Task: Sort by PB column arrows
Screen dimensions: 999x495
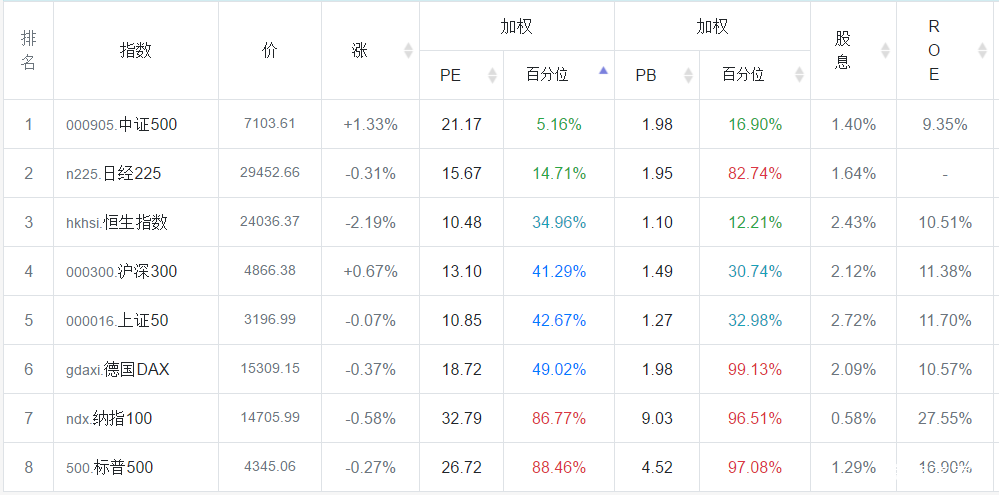Action: click(x=688, y=75)
